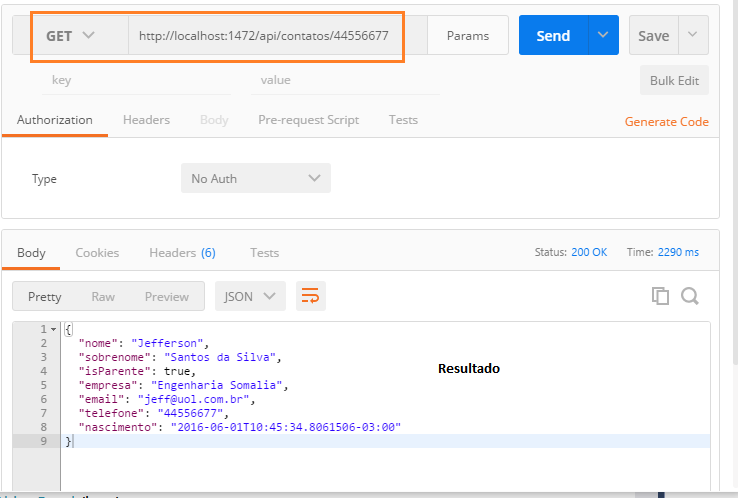
Task: Open search in response icon
Action: tap(690, 296)
